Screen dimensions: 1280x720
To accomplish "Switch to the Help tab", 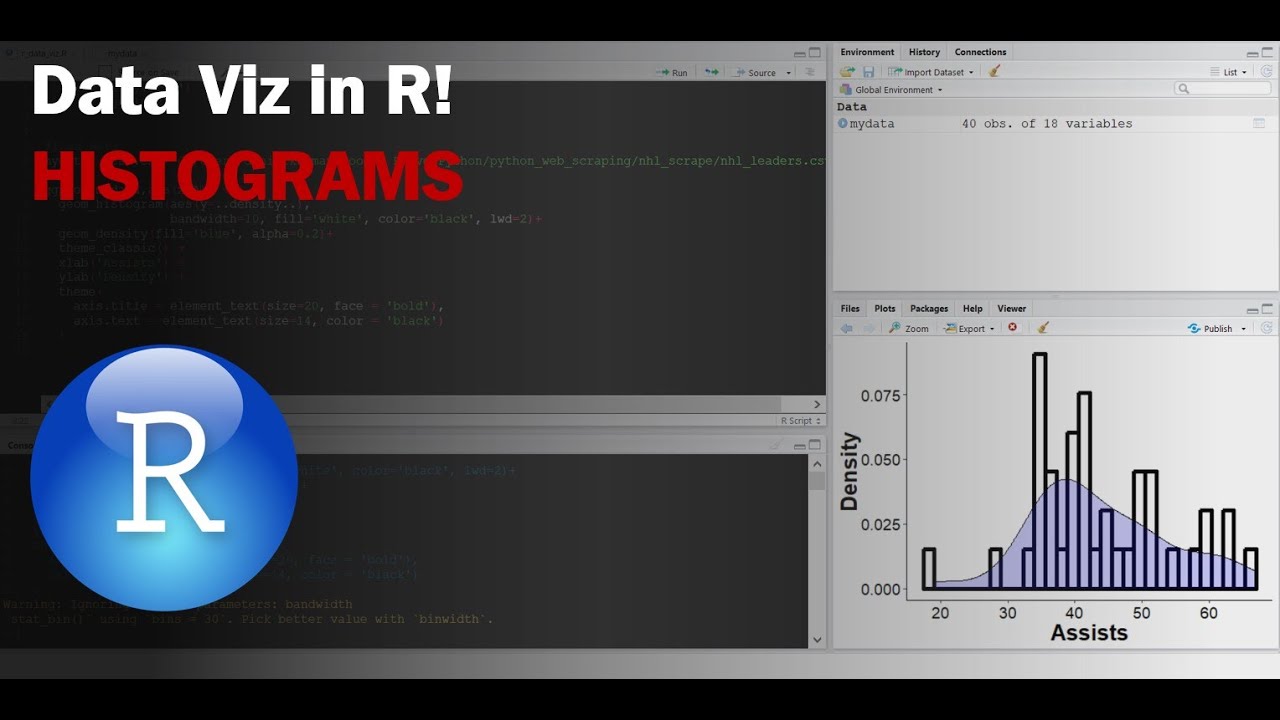I will click(972, 309).
